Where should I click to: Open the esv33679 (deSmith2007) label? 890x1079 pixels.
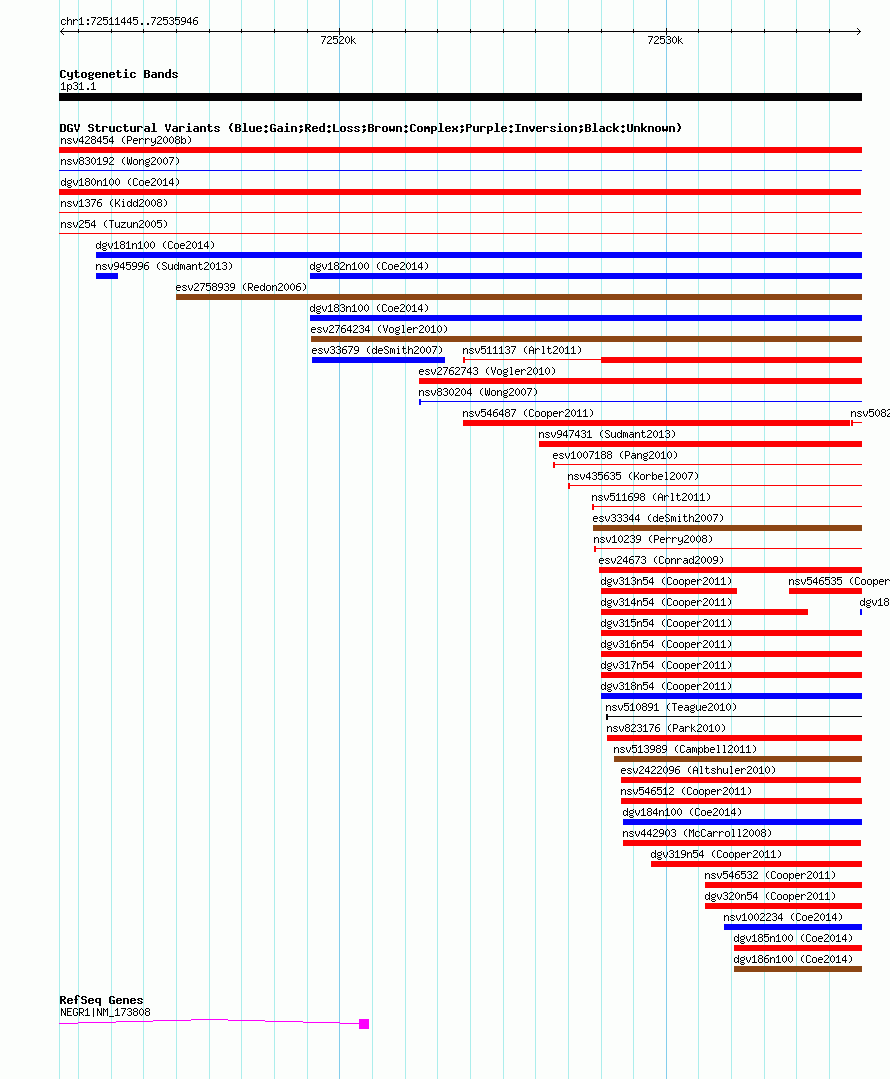pos(377,350)
